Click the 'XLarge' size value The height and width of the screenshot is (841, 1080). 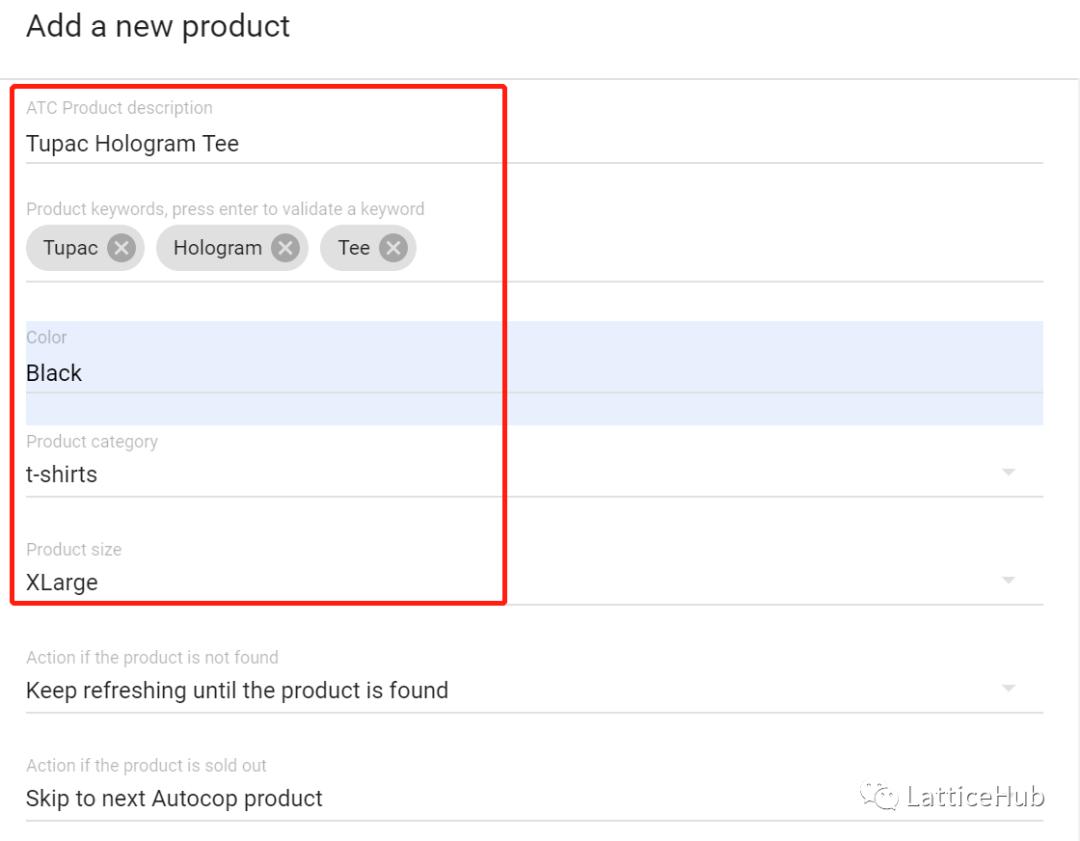pyautogui.click(x=62, y=582)
